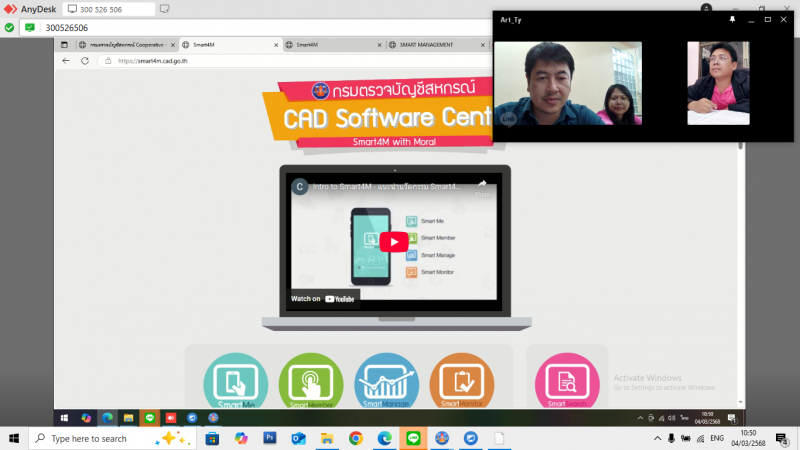
Task: Click the Type here to search box
Action: click(112, 439)
